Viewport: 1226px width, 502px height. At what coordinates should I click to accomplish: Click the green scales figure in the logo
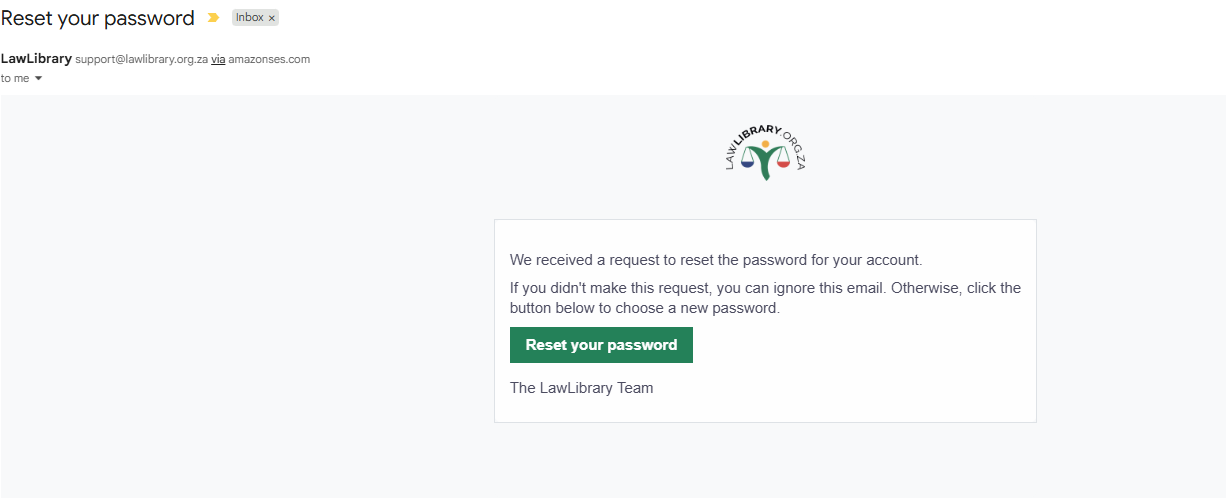click(765, 167)
